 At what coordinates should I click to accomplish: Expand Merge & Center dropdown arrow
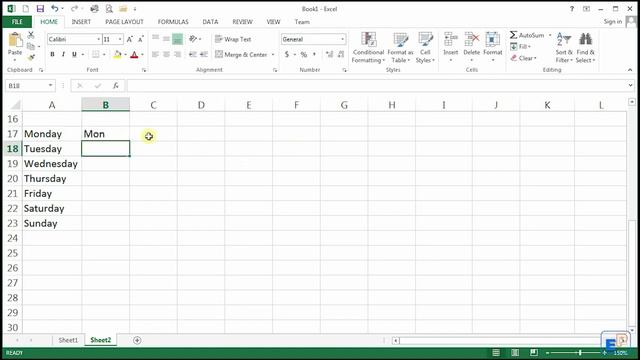click(273, 54)
